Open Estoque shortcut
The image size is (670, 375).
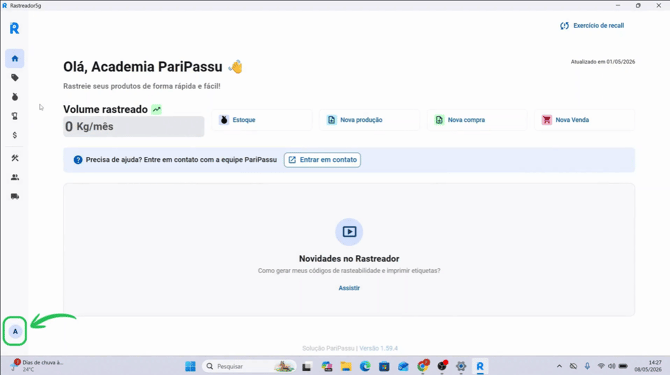point(262,120)
